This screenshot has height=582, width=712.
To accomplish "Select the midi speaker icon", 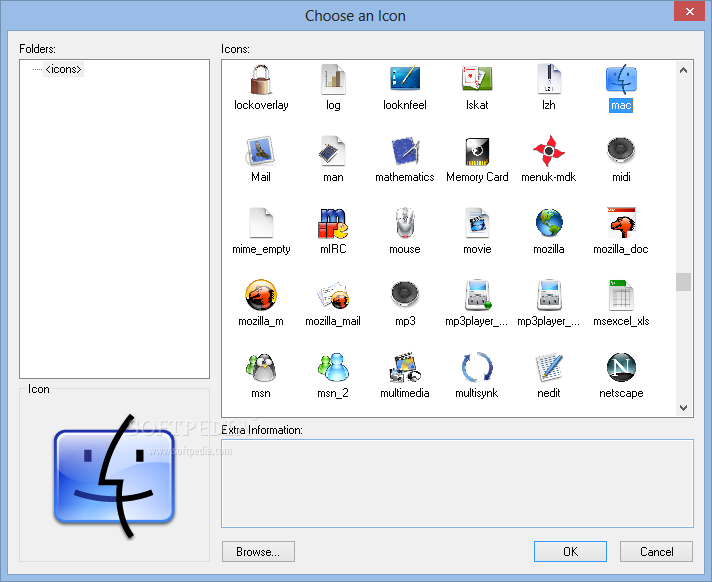I will 621,150.
